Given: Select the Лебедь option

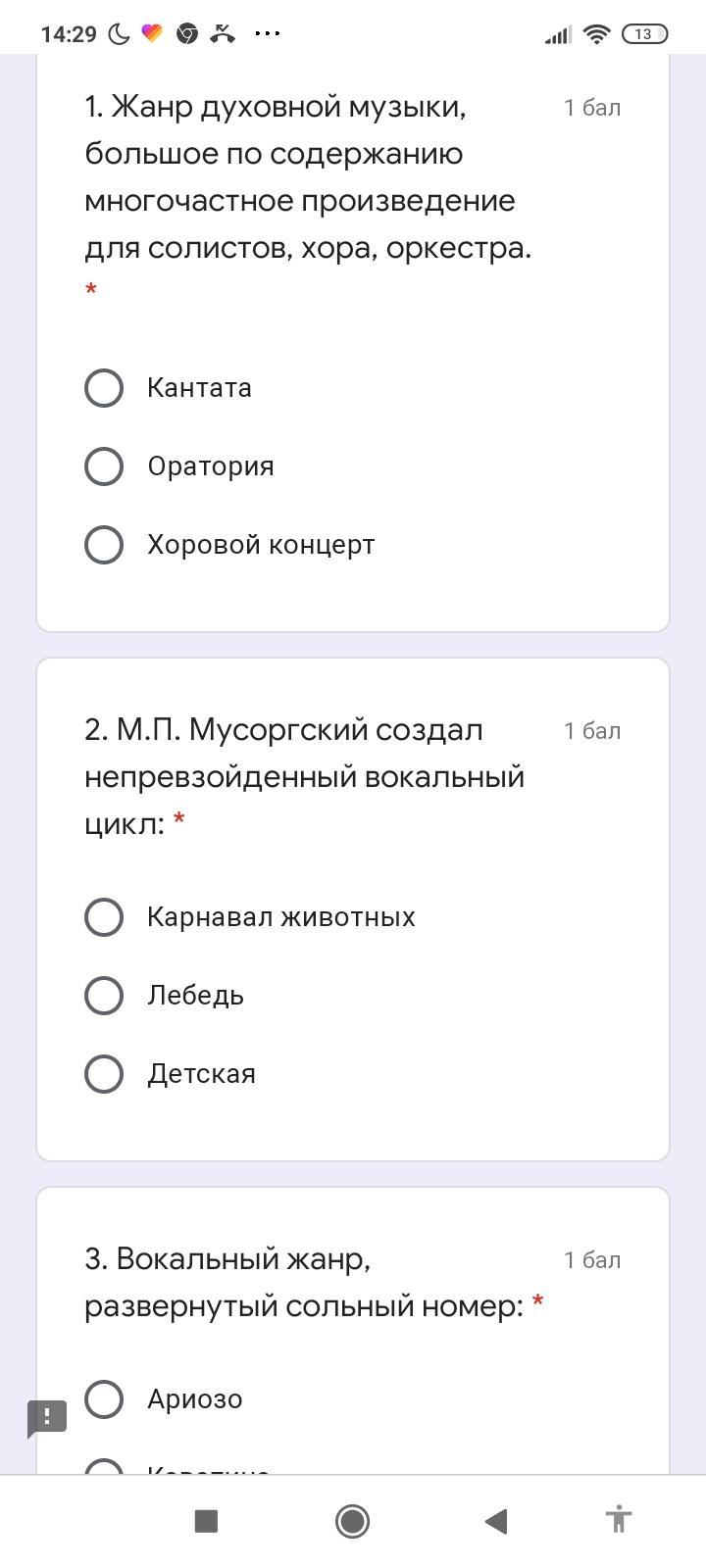Looking at the screenshot, I should (x=104, y=996).
